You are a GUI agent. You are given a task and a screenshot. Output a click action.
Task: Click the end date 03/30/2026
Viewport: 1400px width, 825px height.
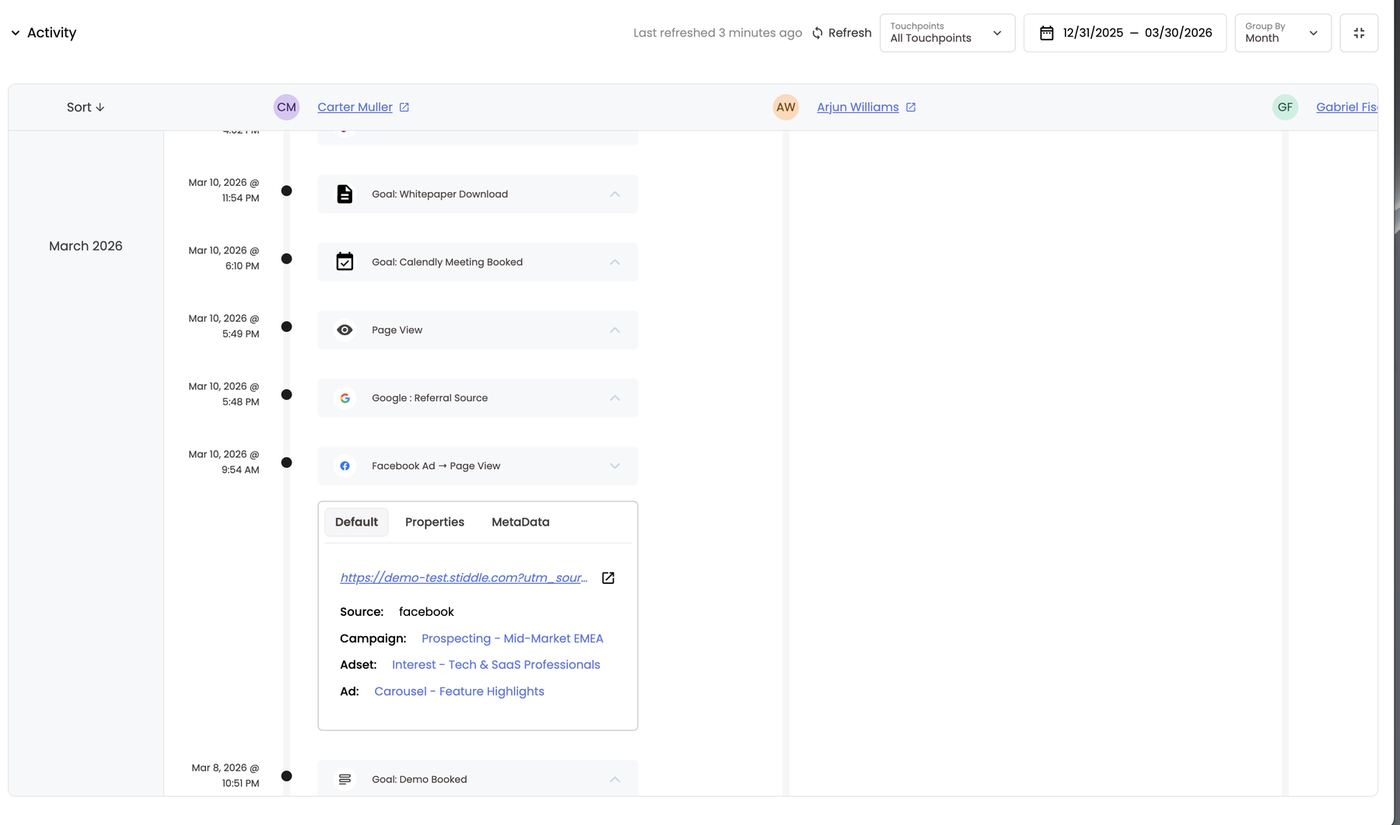point(1178,33)
